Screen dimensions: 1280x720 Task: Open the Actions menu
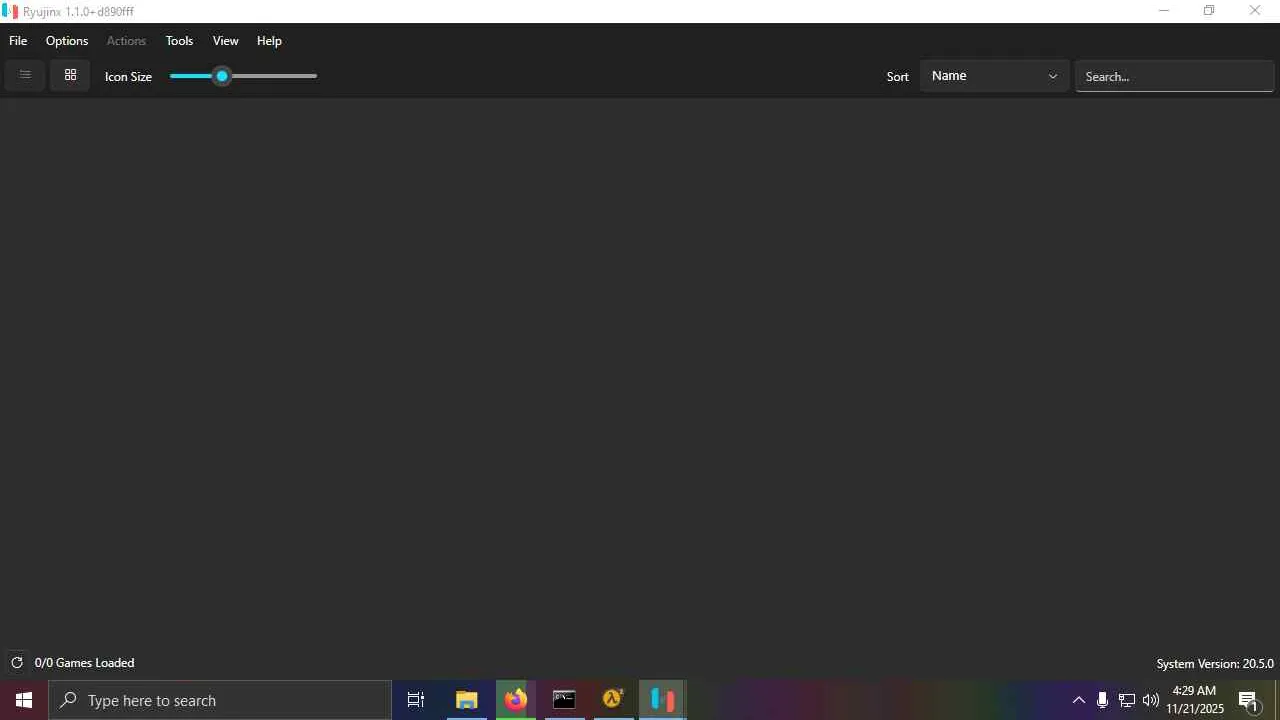[x=126, y=41]
